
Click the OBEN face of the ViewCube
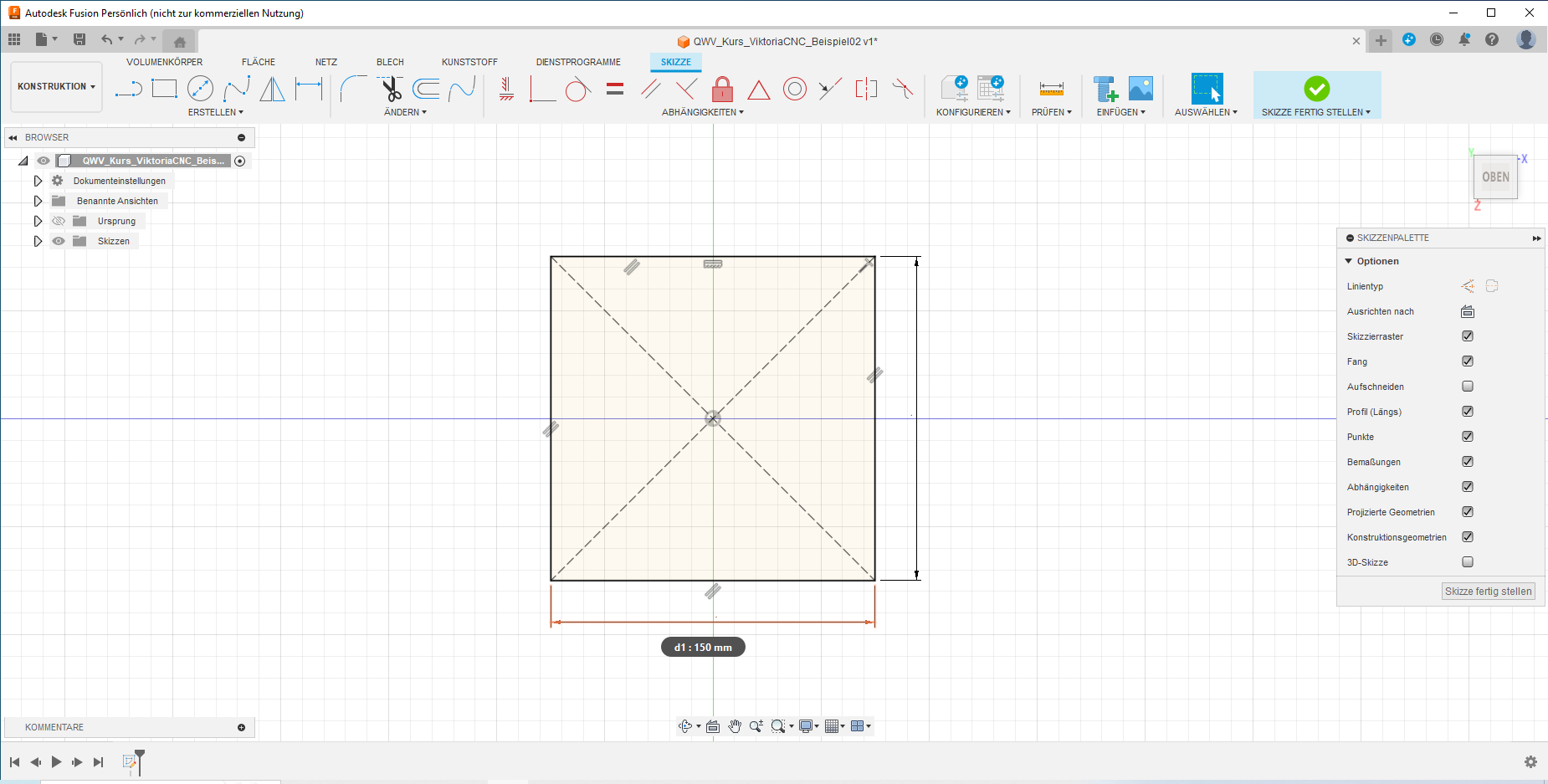pos(1495,177)
